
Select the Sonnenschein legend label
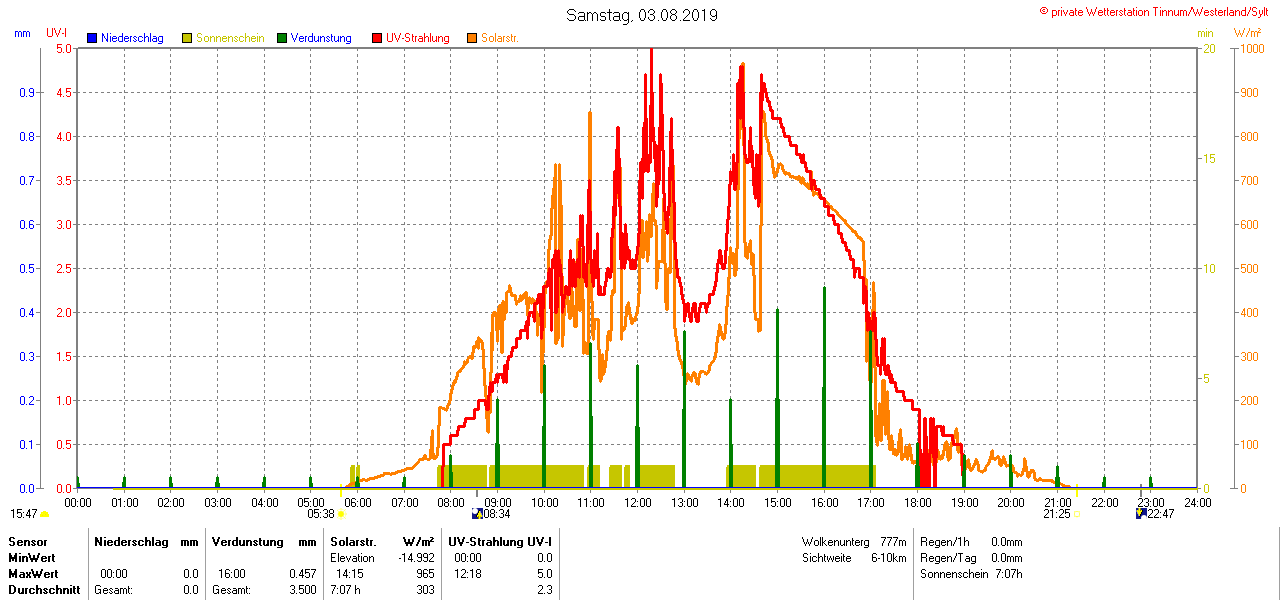(230, 38)
